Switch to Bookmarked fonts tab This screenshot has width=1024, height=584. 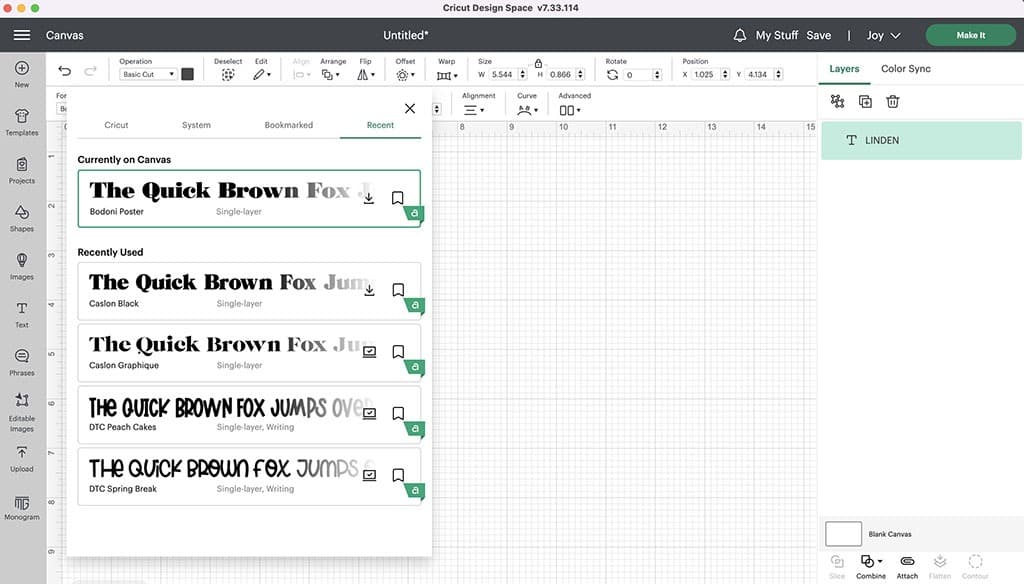pyautogui.click(x=289, y=125)
